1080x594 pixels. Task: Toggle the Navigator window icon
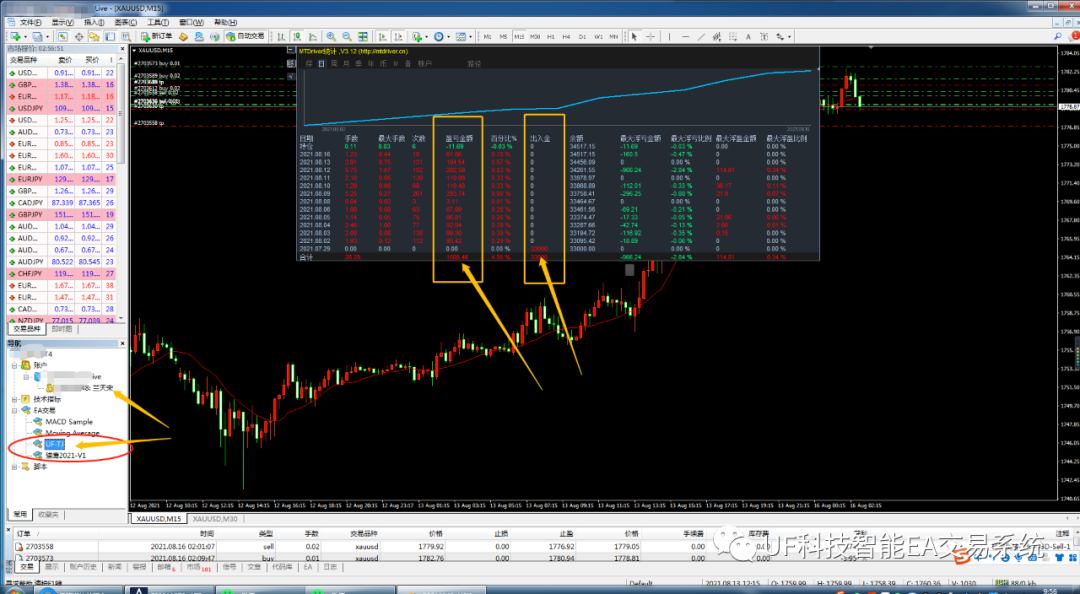coord(94,36)
